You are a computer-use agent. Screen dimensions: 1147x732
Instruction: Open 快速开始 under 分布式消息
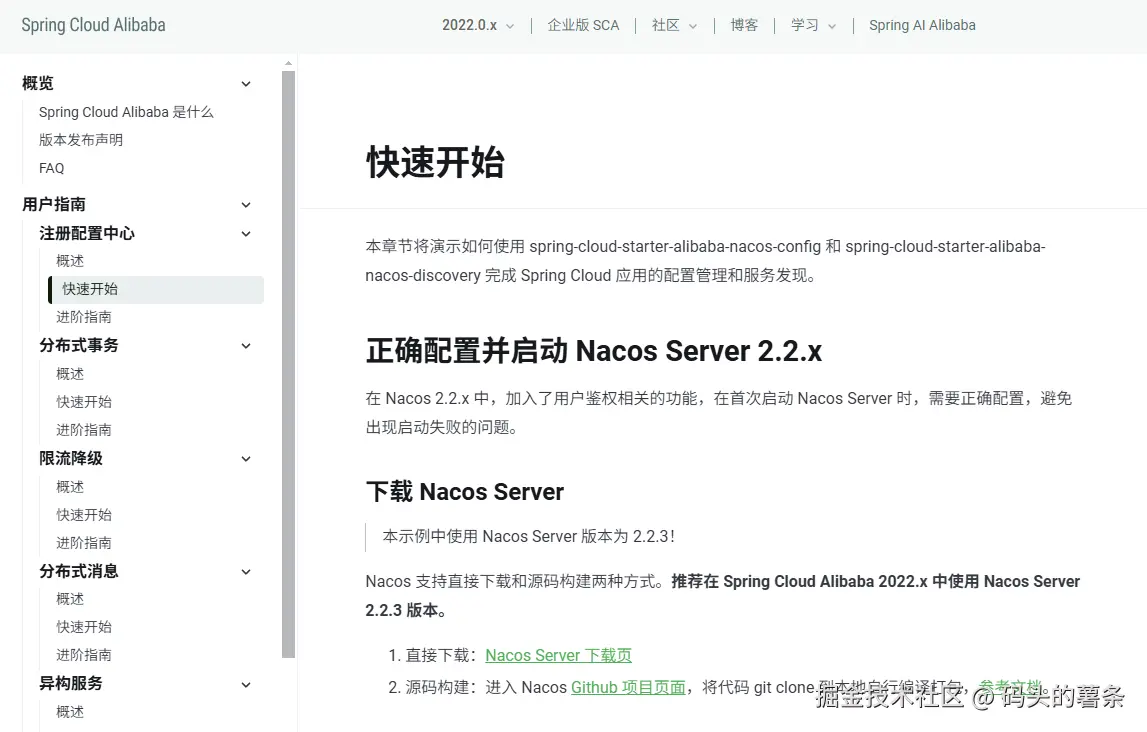pyautogui.click(x=84, y=627)
